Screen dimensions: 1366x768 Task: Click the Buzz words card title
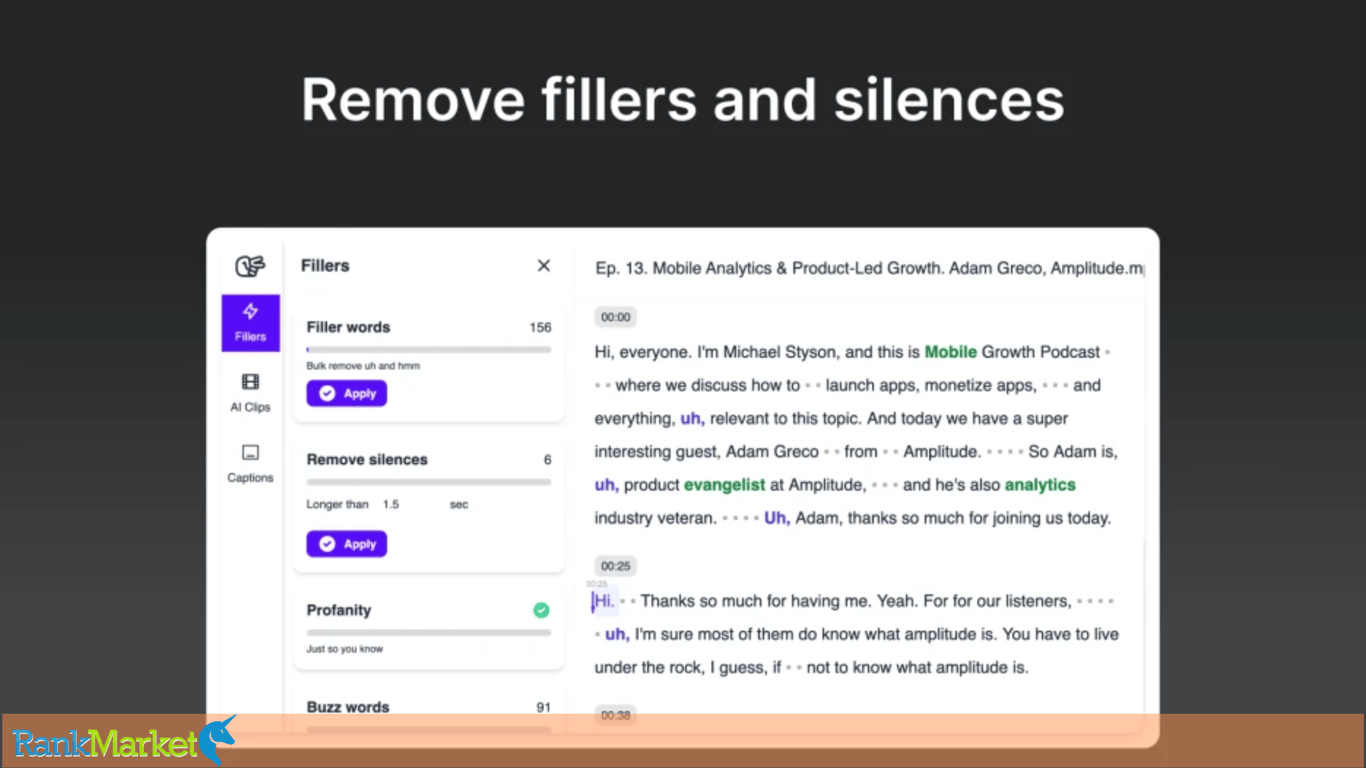(x=348, y=707)
